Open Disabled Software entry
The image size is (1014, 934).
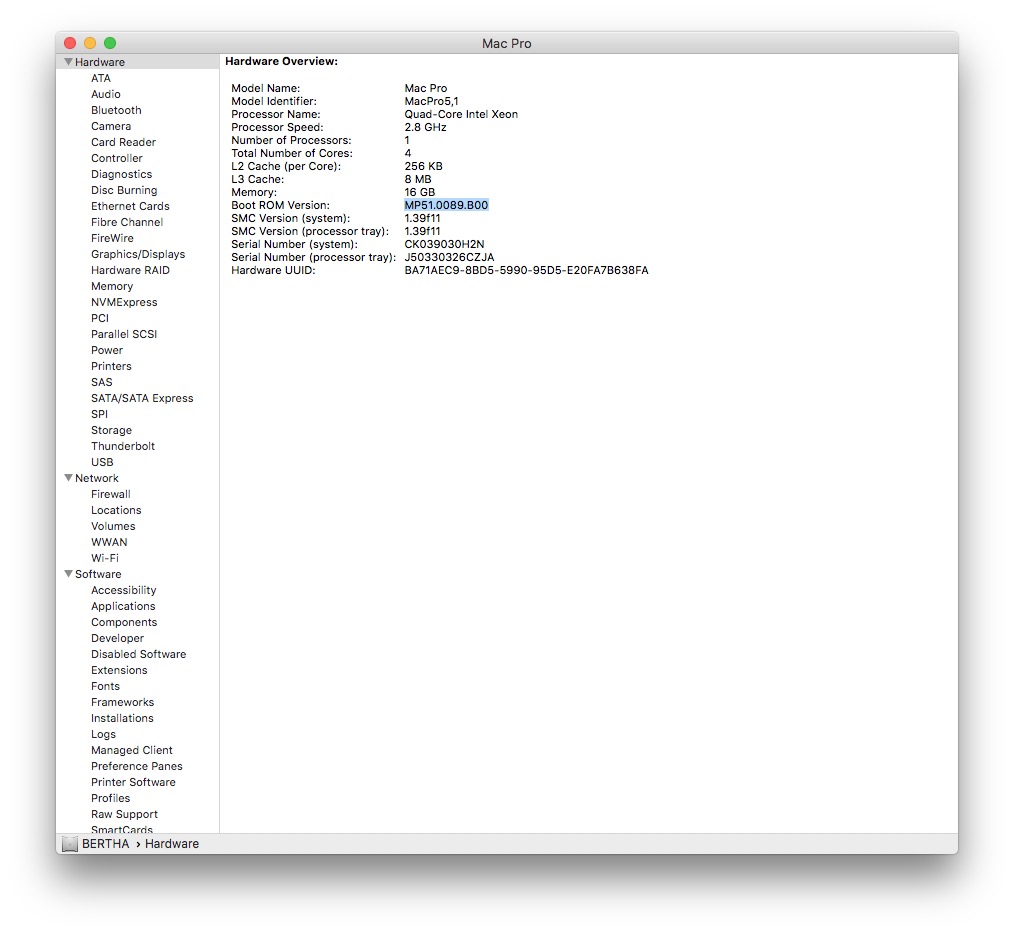point(138,655)
